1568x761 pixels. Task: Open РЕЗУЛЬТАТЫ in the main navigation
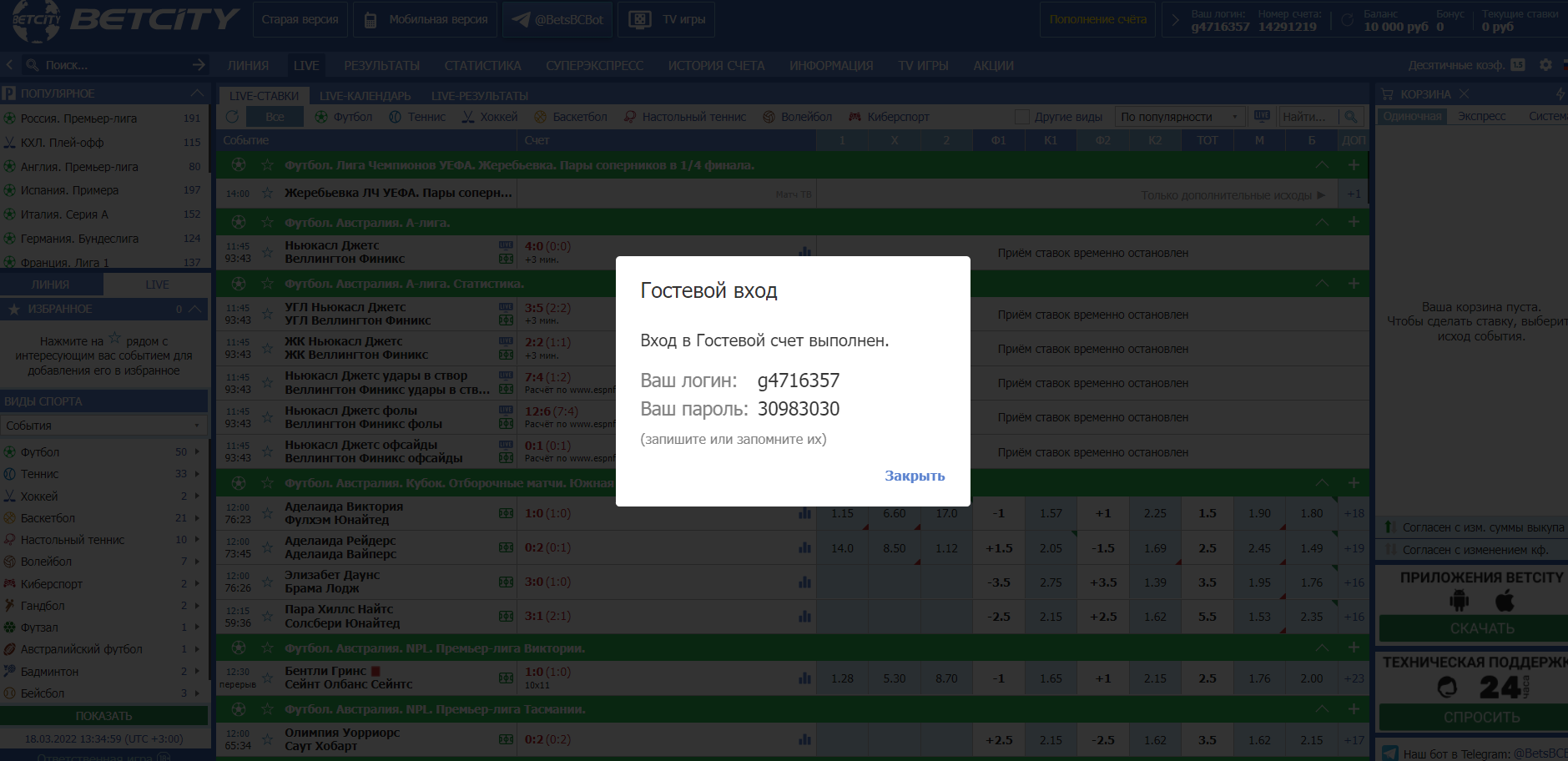382,65
